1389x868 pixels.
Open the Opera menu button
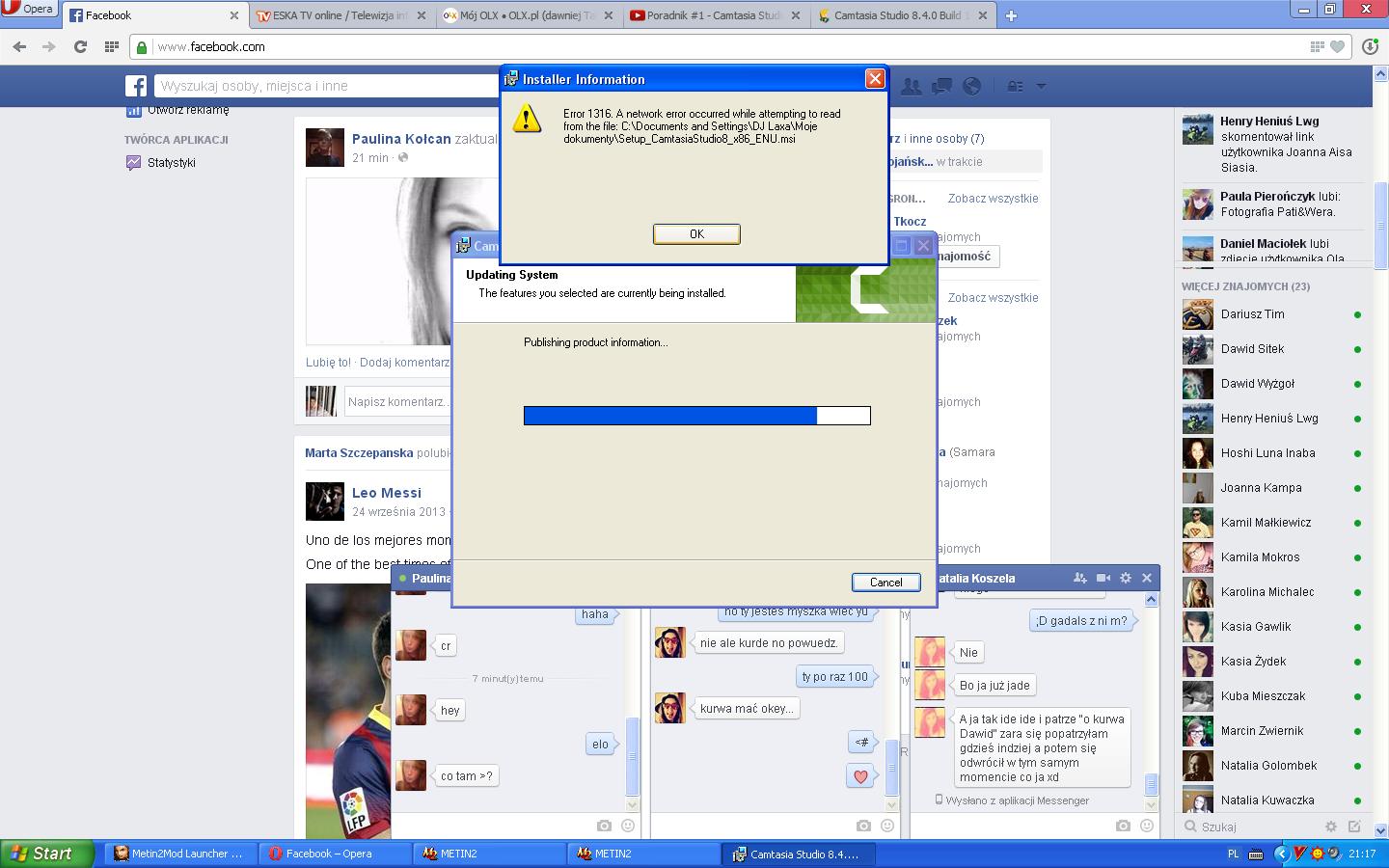tap(28, 9)
